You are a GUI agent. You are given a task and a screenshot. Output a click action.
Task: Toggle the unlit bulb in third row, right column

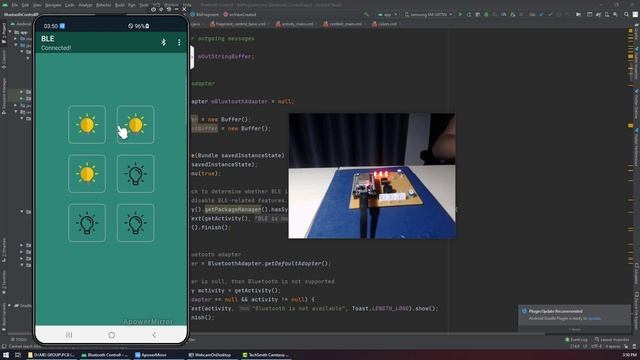pyautogui.click(x=136, y=223)
